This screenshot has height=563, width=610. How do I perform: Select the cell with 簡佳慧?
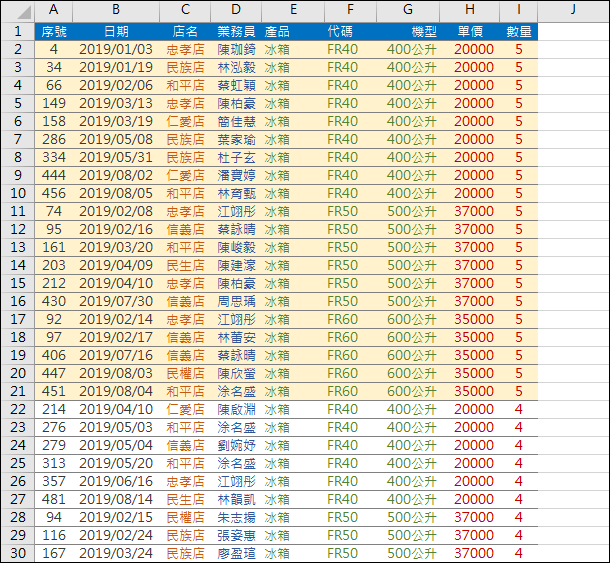[236, 121]
